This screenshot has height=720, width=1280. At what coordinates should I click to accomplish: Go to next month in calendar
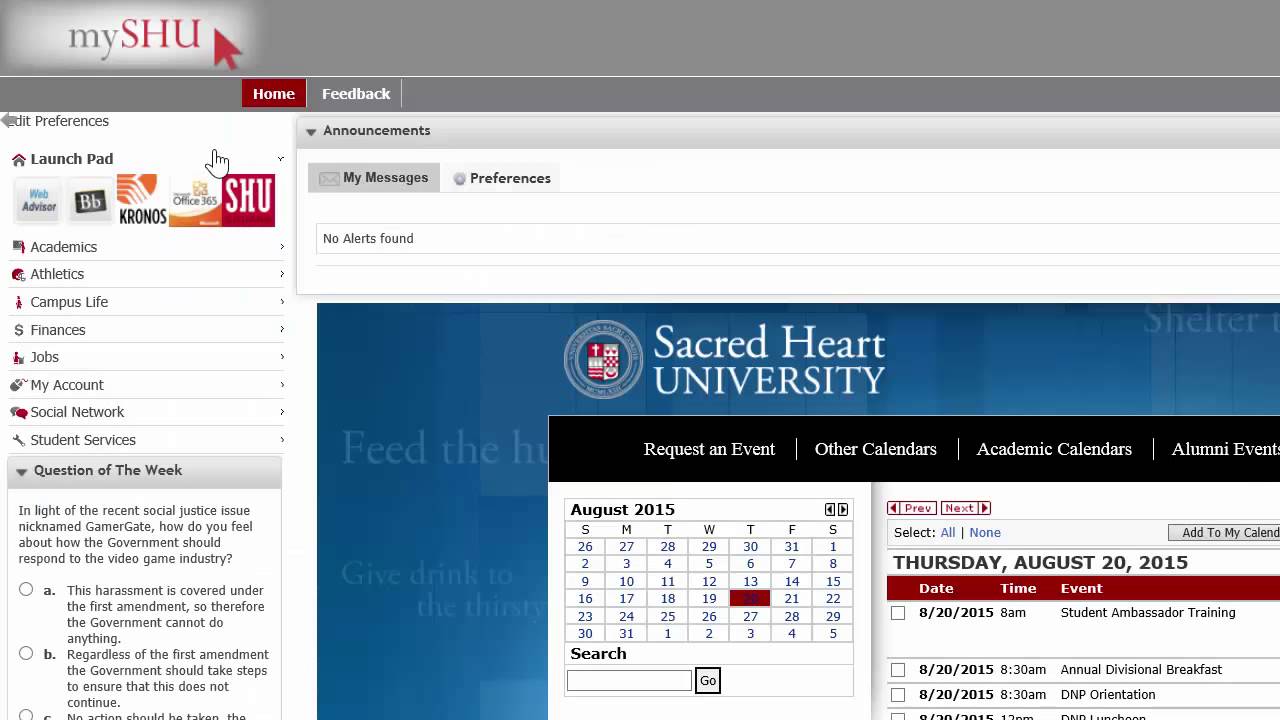click(x=843, y=510)
